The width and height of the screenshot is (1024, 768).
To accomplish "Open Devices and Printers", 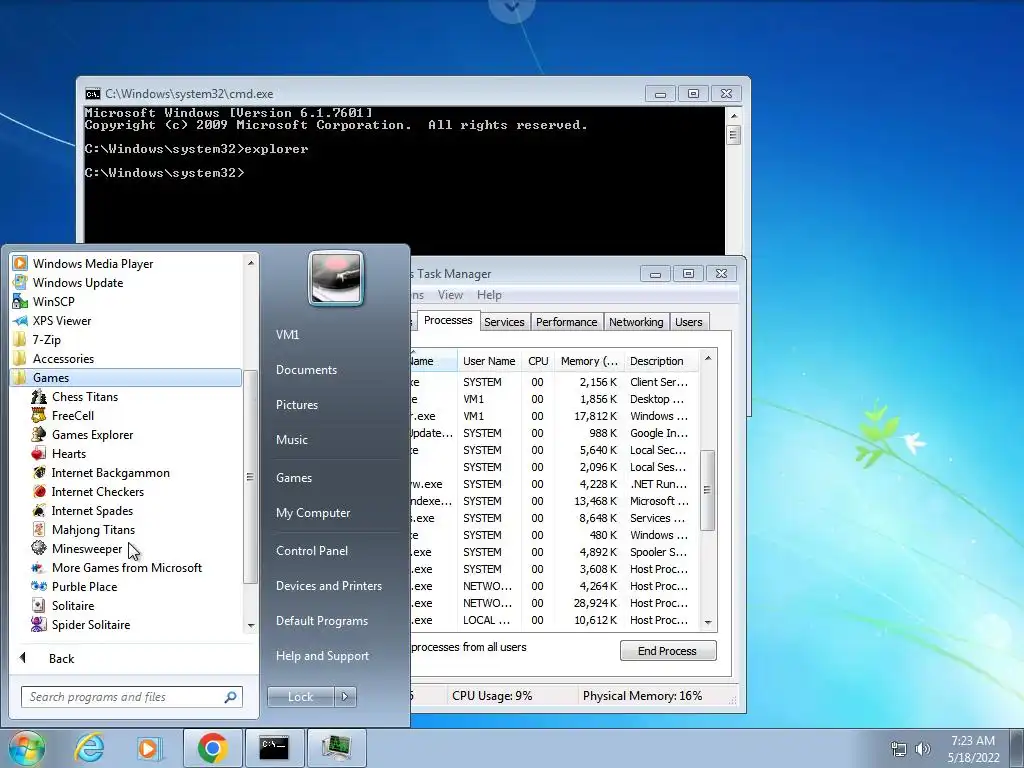I will coord(328,586).
